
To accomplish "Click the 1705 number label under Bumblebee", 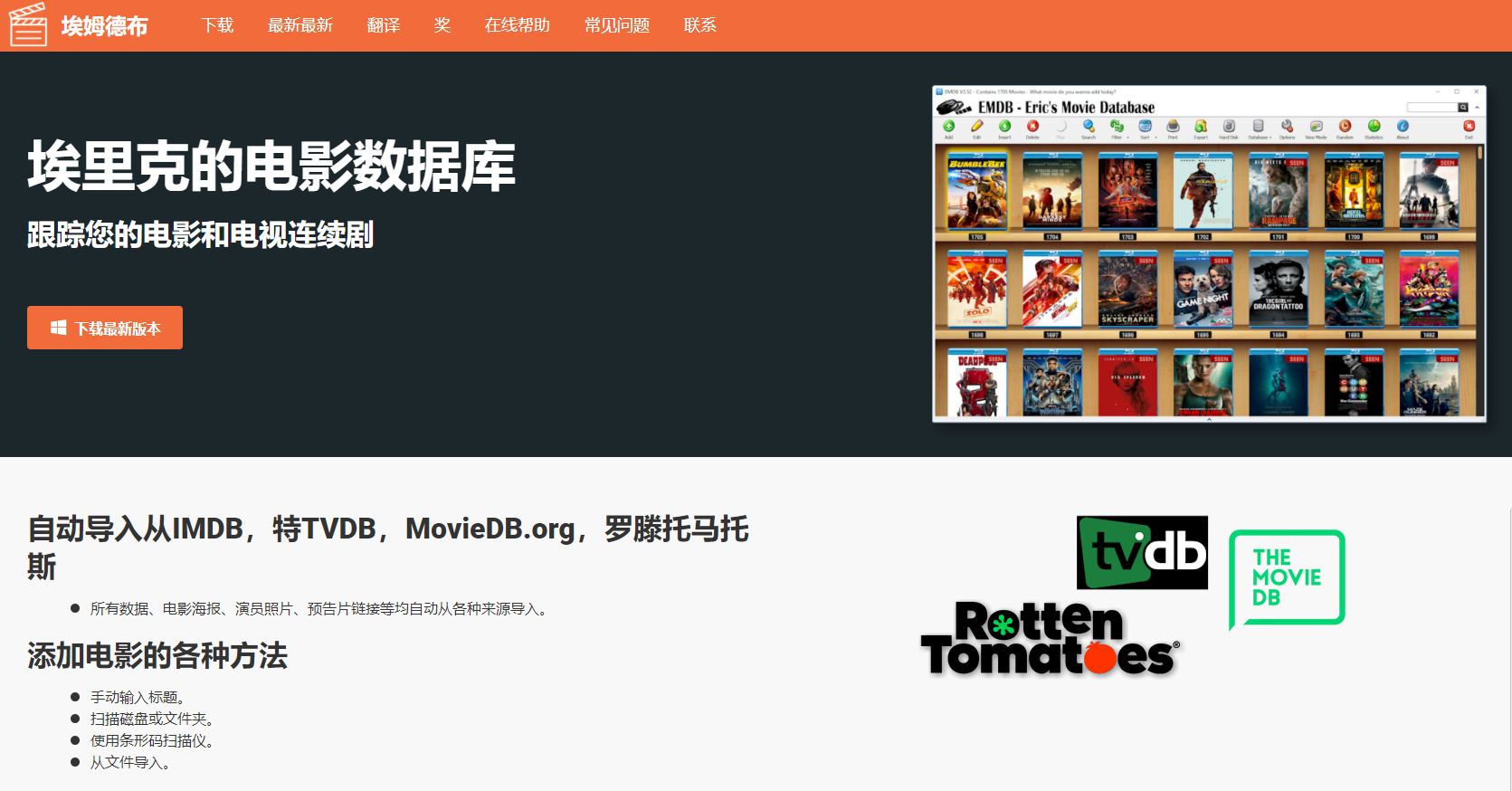I will (977, 237).
